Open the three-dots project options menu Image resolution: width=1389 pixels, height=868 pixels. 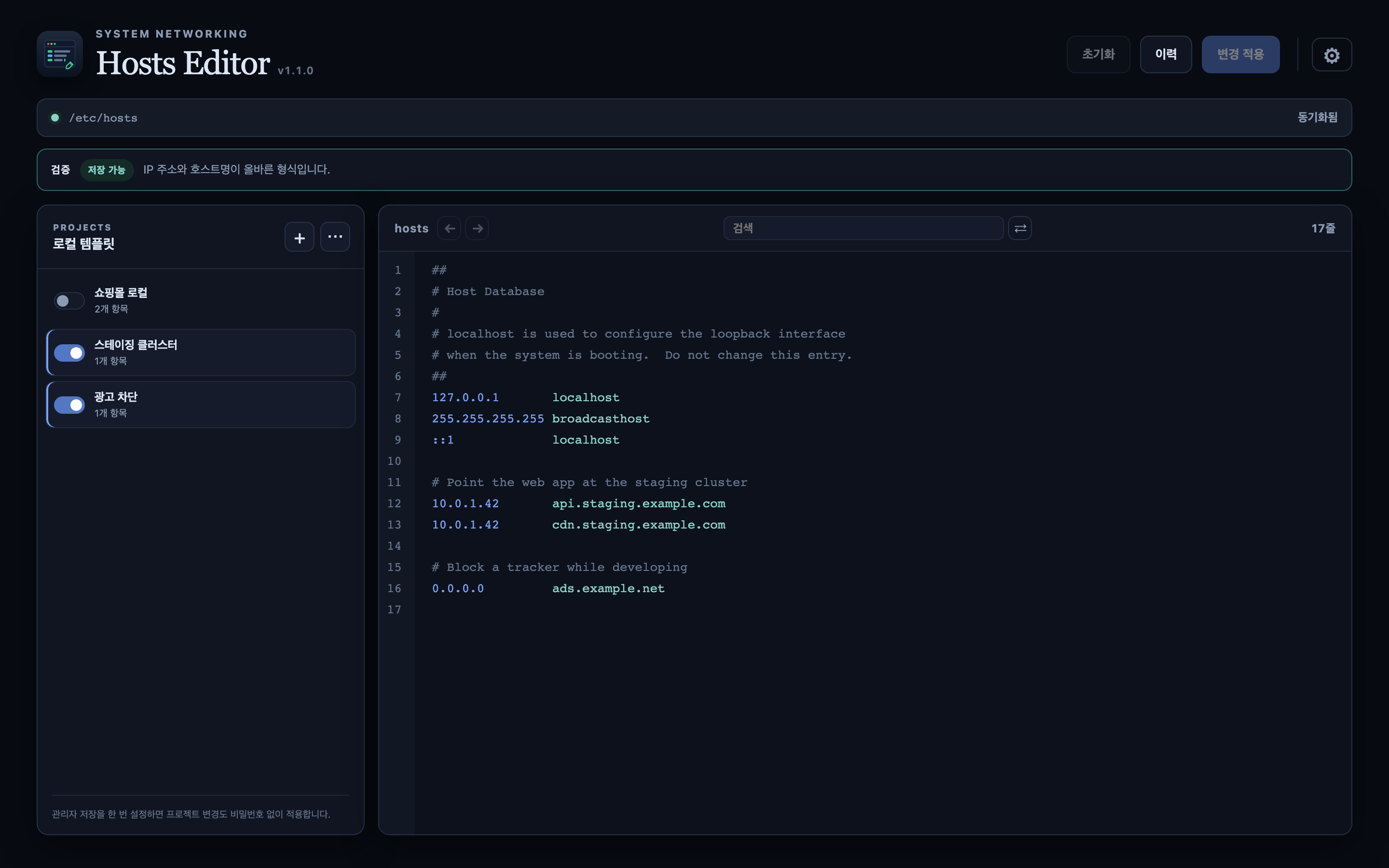335,237
